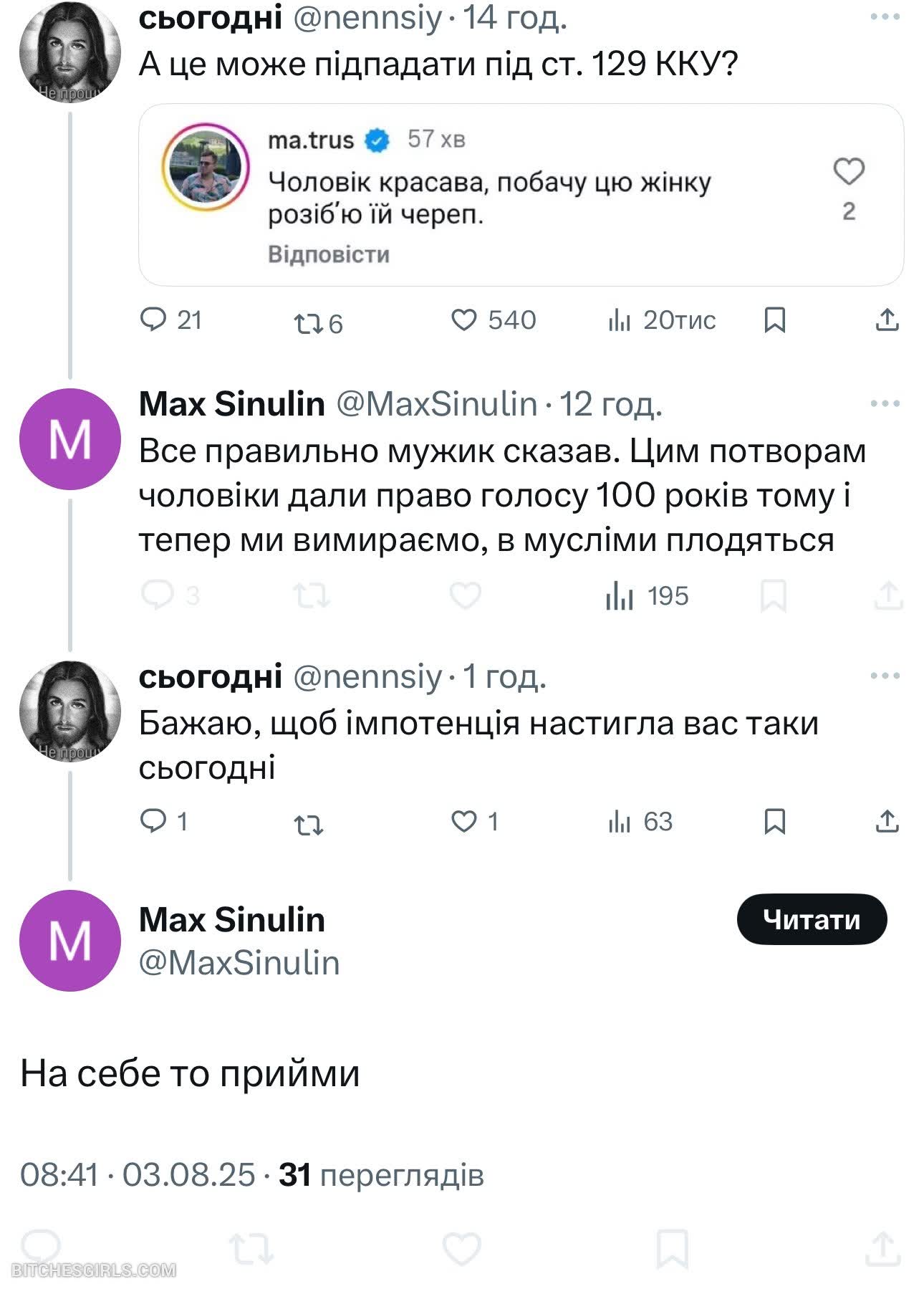Viewport: 924px width, 1294px height.
Task: Like the quoted ma.trus comment heart
Action: point(849,172)
